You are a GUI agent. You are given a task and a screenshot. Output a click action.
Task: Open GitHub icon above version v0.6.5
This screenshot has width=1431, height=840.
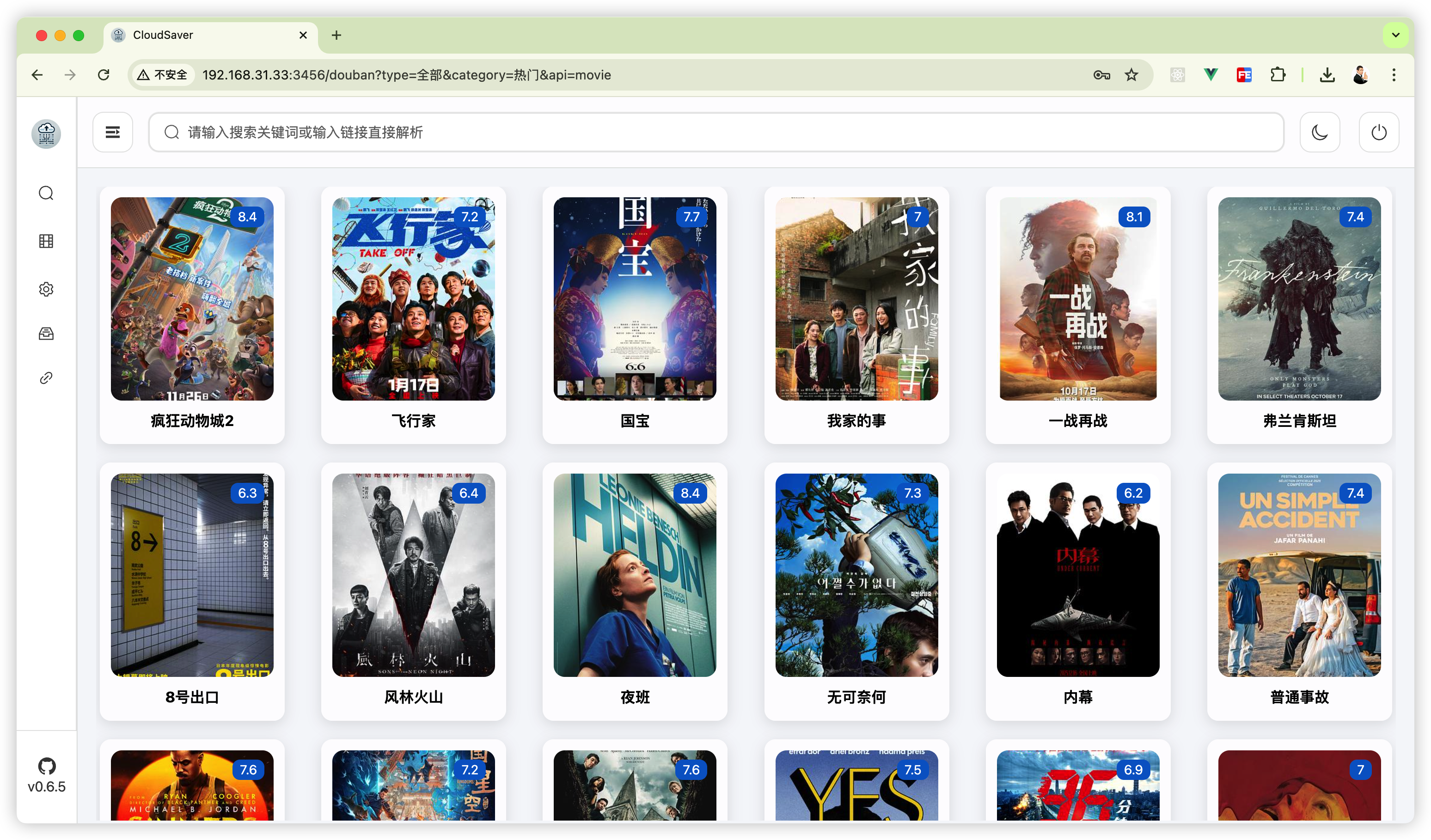pos(47,766)
